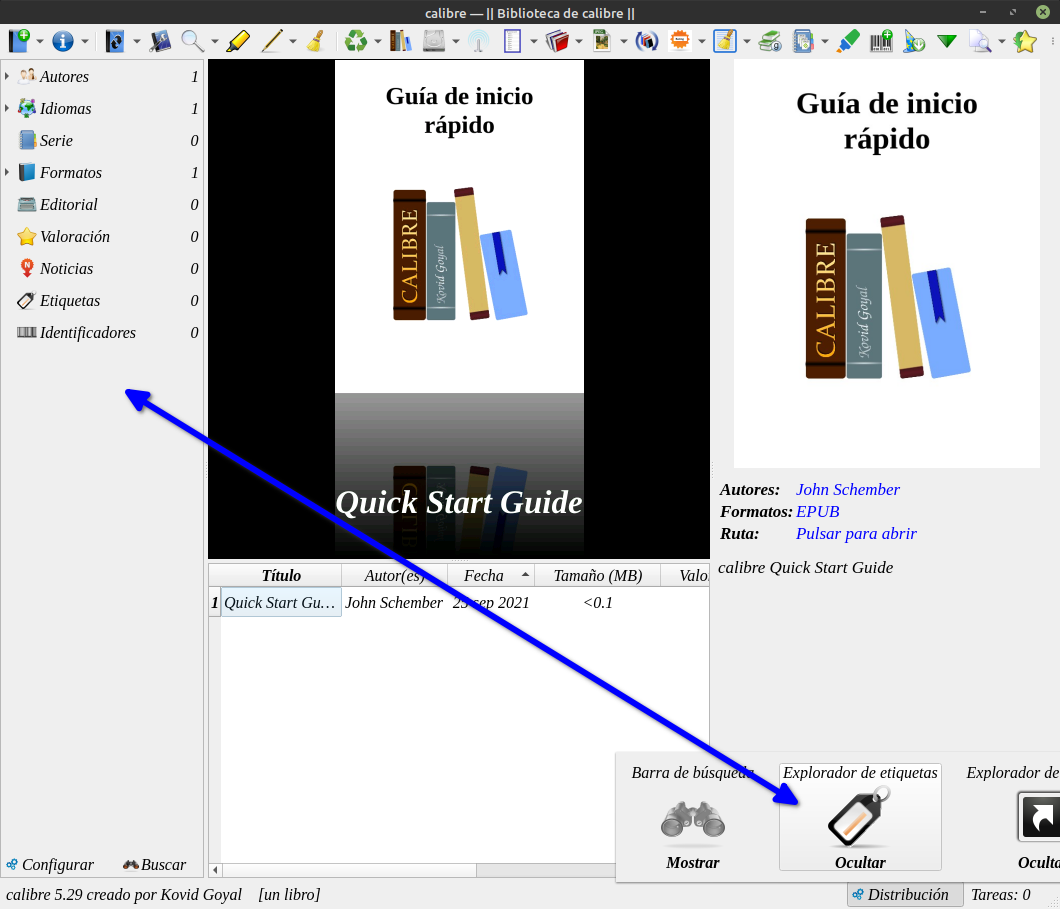Viewport: 1060px width, 909px height.
Task: Click the antenna Connect/share icon
Action: (x=479, y=41)
